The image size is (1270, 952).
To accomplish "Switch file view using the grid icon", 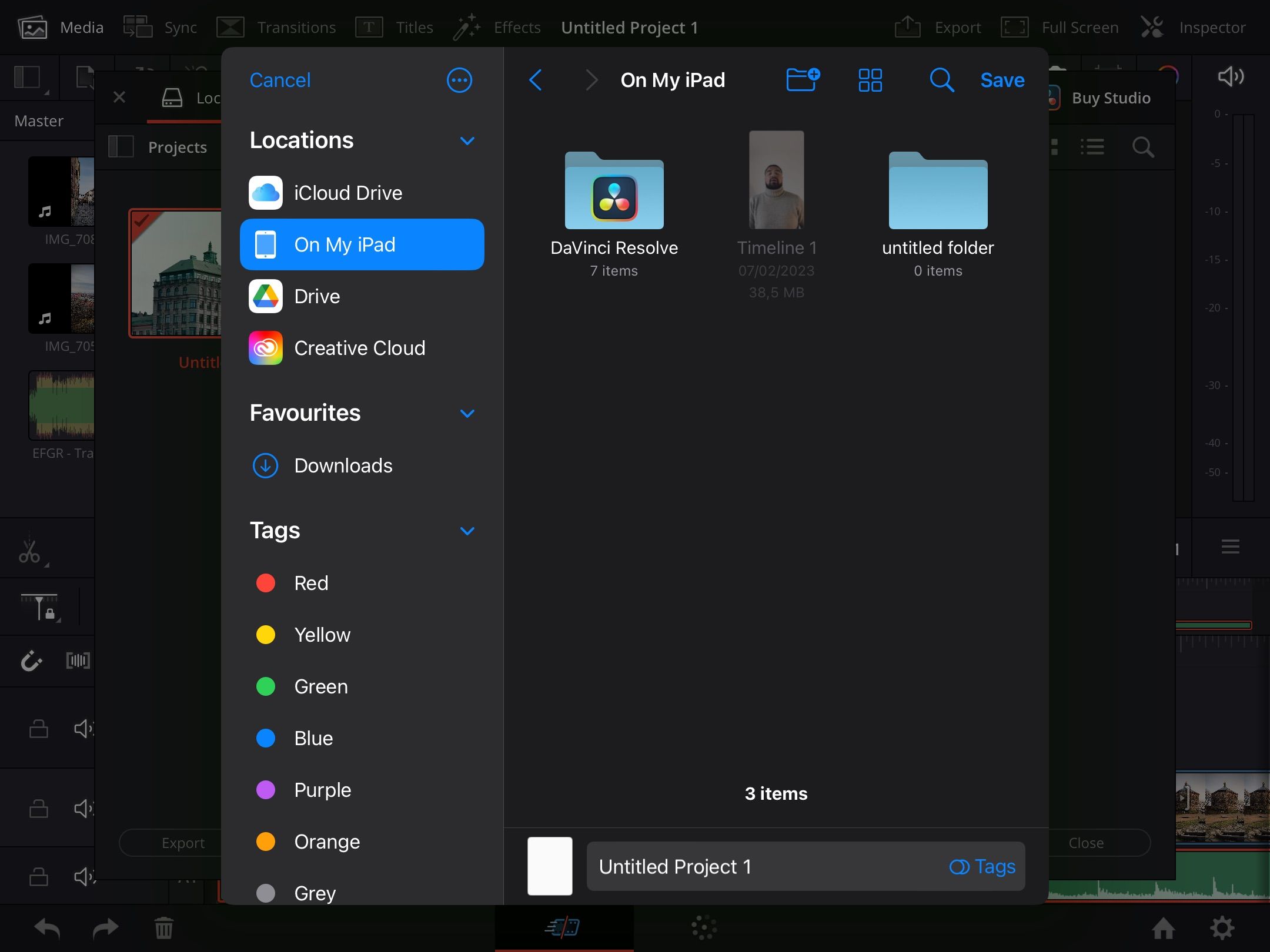I will [x=870, y=80].
